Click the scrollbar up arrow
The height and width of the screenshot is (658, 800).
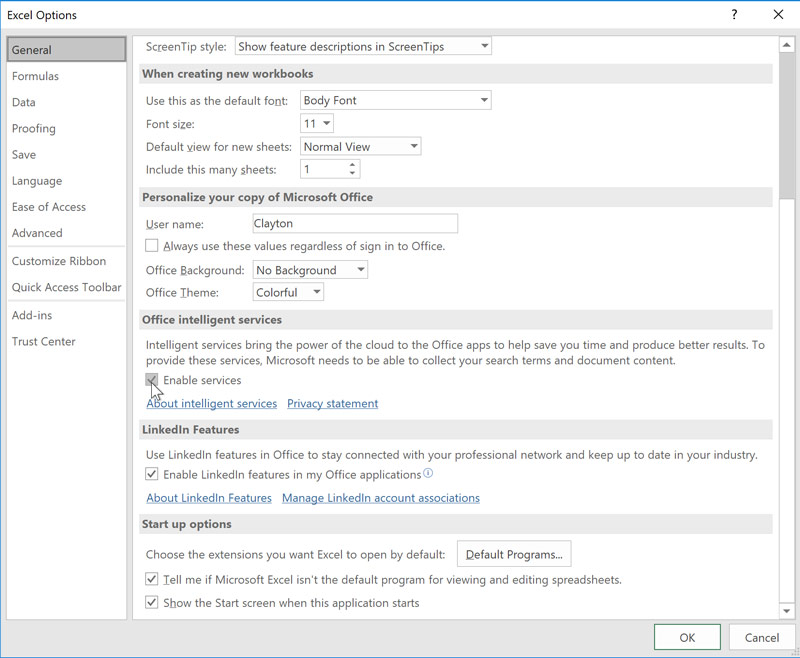tap(787, 45)
